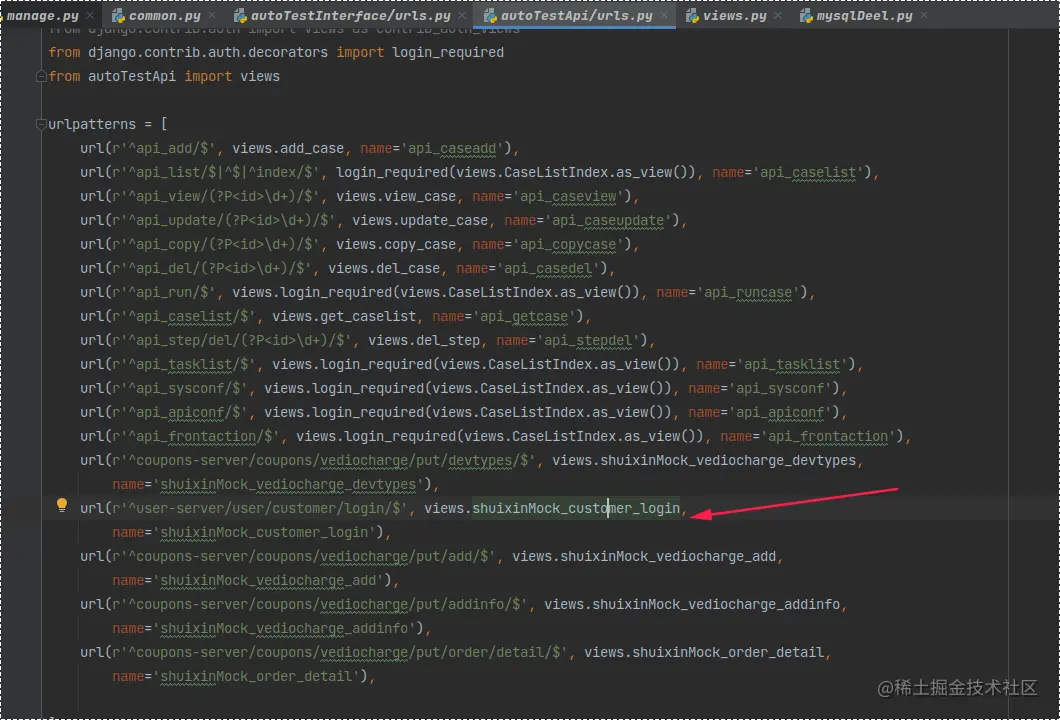
Task: Click 'login_required' in the import line
Action: tap(448, 52)
